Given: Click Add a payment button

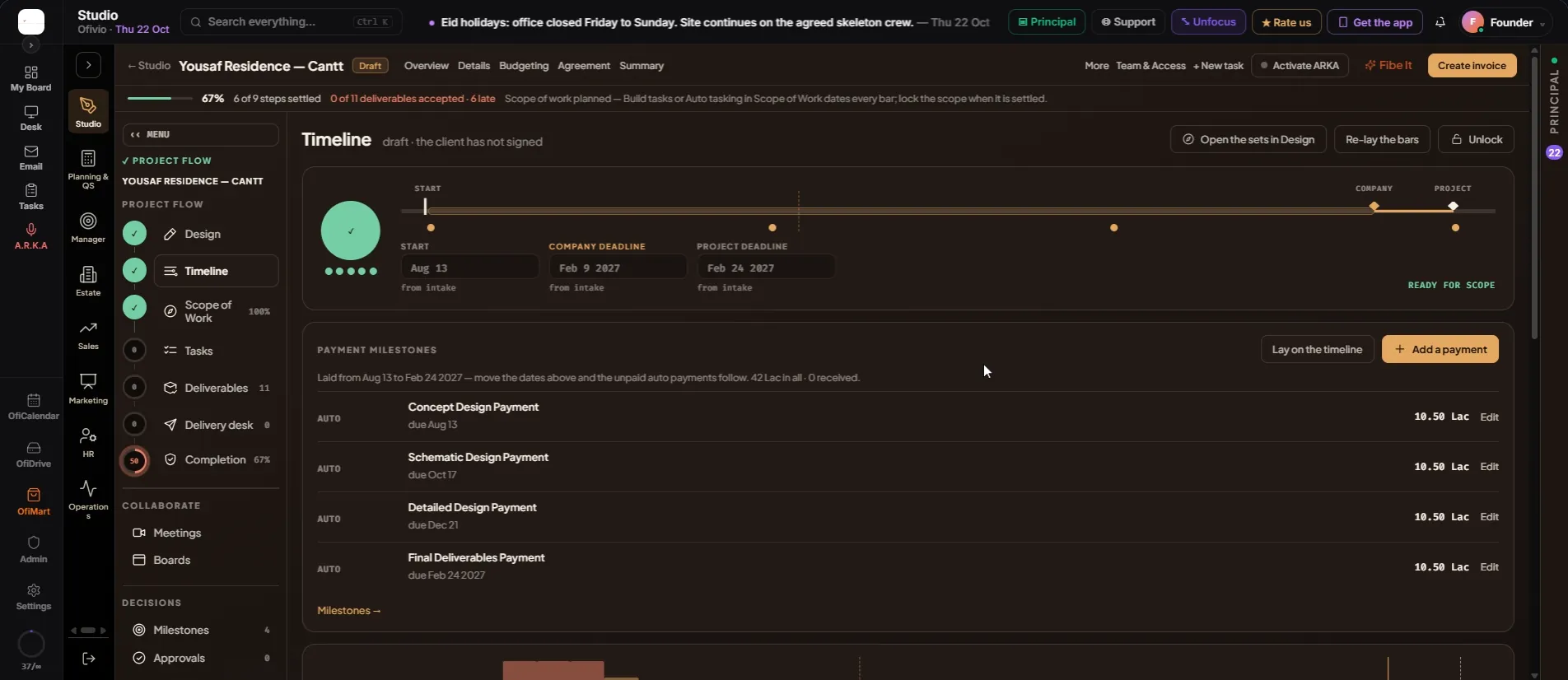Looking at the screenshot, I should pyautogui.click(x=1440, y=349).
